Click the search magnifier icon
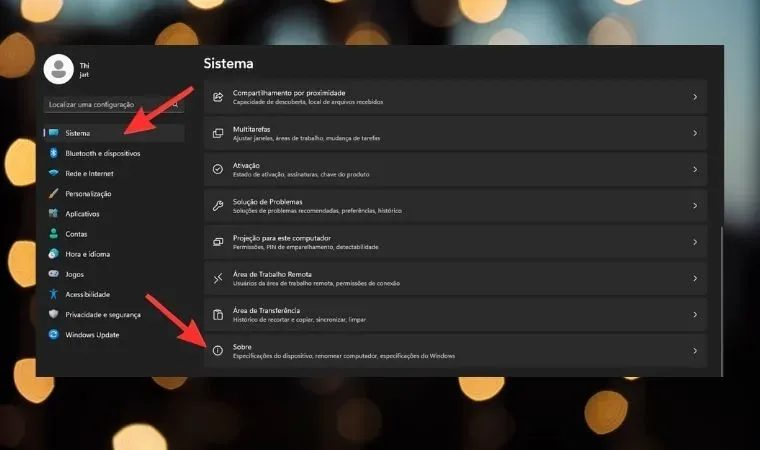The height and width of the screenshot is (450, 760). pos(175,104)
